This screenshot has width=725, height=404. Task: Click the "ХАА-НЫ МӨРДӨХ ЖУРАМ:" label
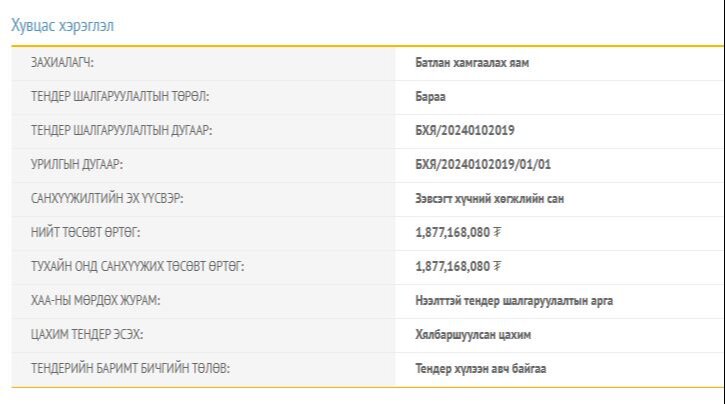(x=96, y=301)
